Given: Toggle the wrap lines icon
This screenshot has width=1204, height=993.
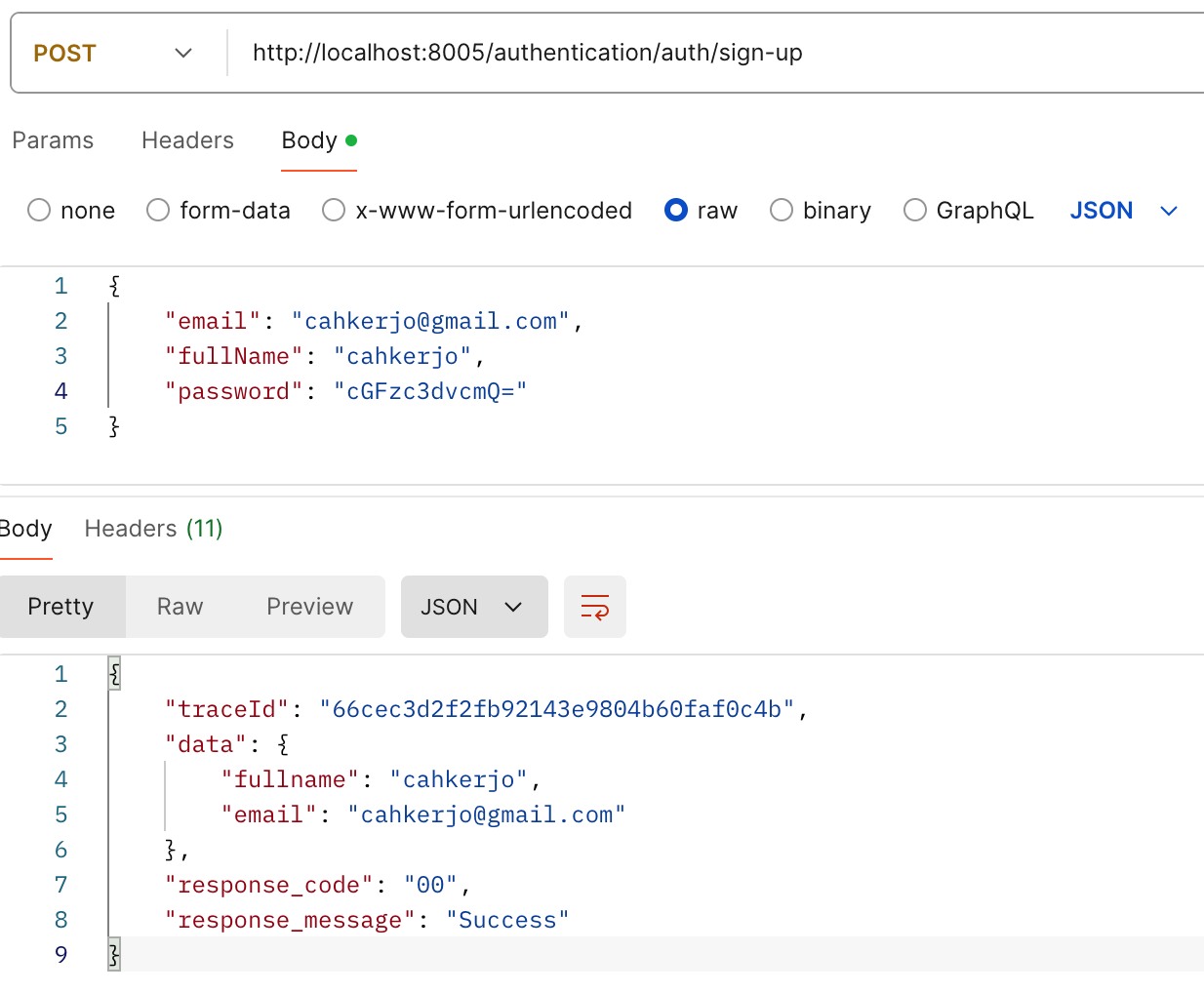Looking at the screenshot, I should click(595, 607).
